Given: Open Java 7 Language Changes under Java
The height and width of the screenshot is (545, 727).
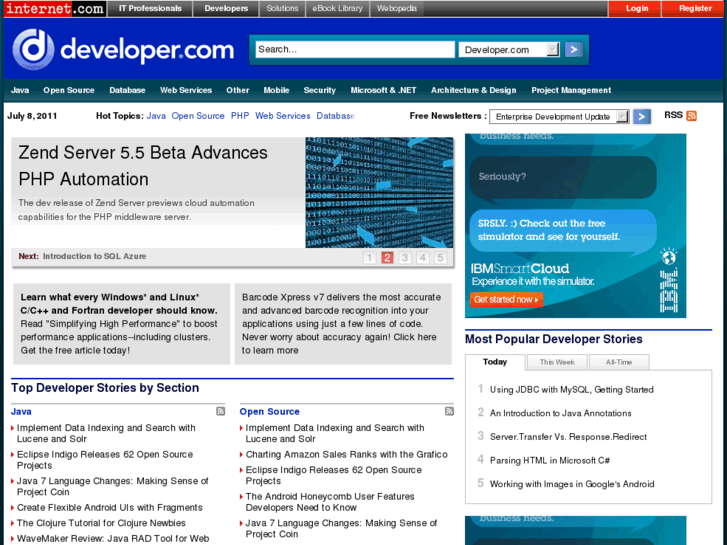Looking at the screenshot, I should point(113,486).
